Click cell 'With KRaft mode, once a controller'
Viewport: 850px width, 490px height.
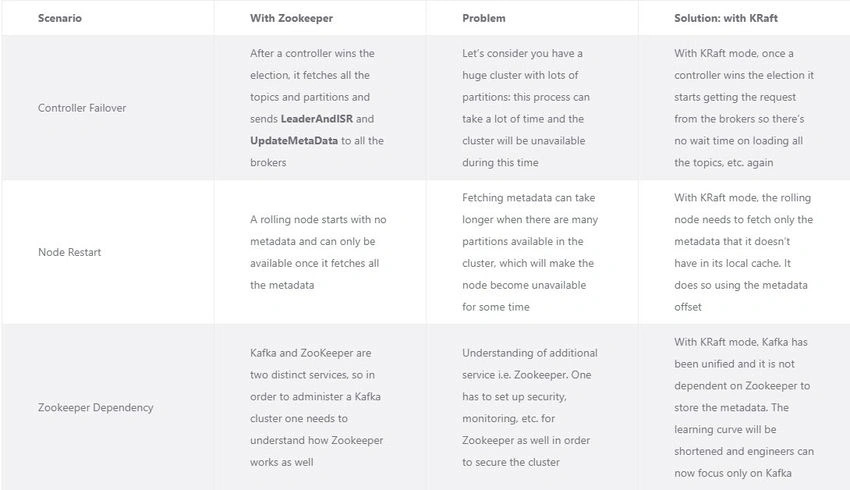pyautogui.click(x=744, y=108)
